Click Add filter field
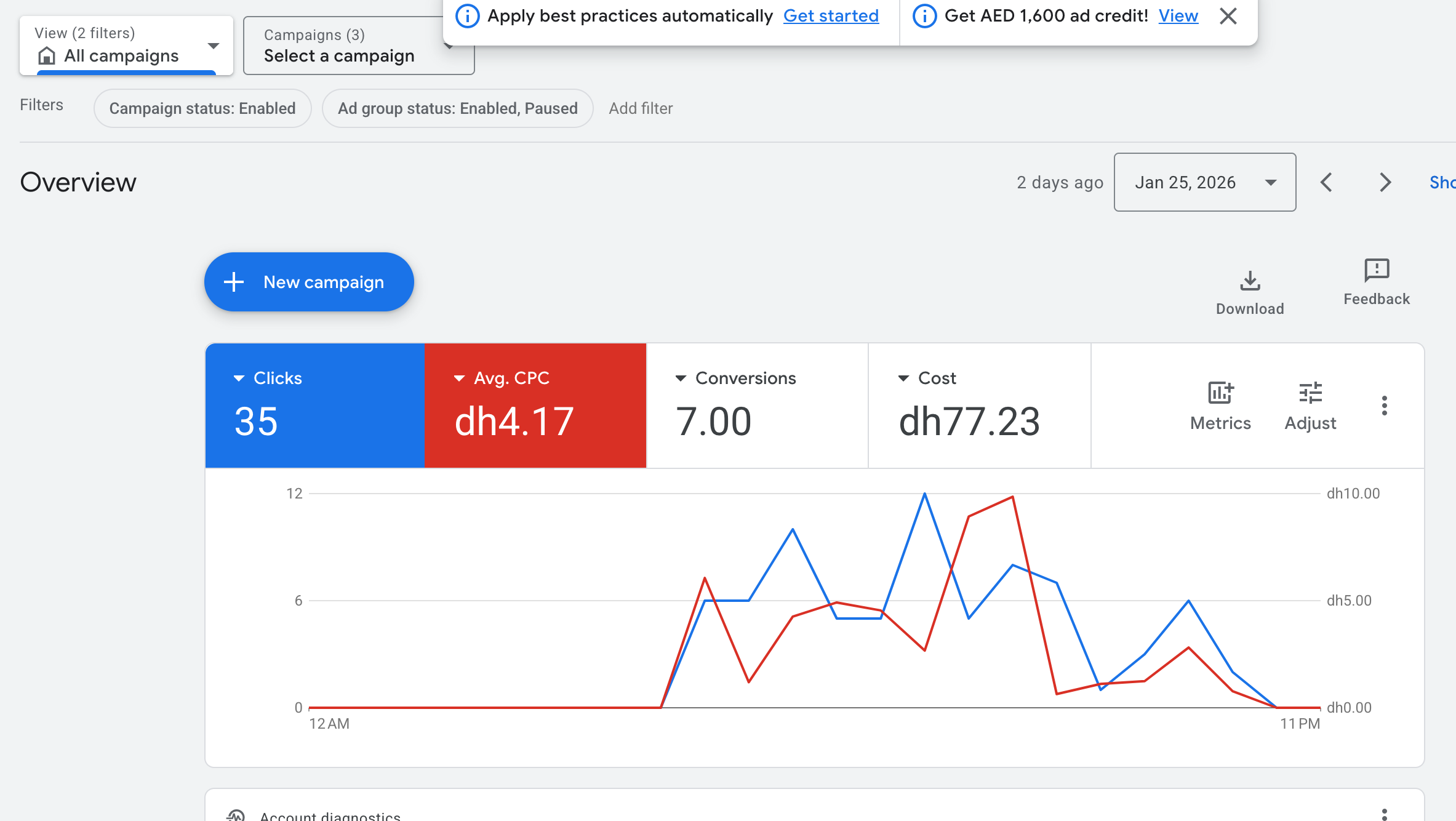The height and width of the screenshot is (821, 1456). [641, 108]
